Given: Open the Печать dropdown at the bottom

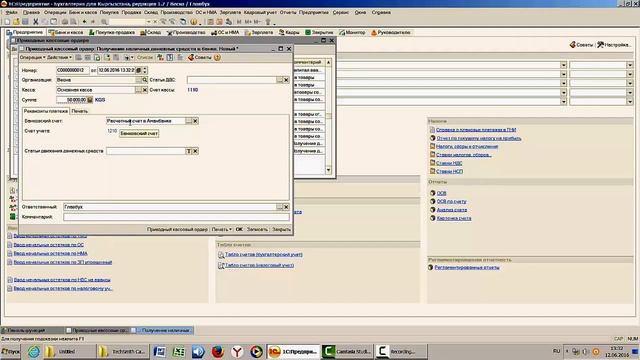Looking at the screenshot, I should click(x=222, y=229).
